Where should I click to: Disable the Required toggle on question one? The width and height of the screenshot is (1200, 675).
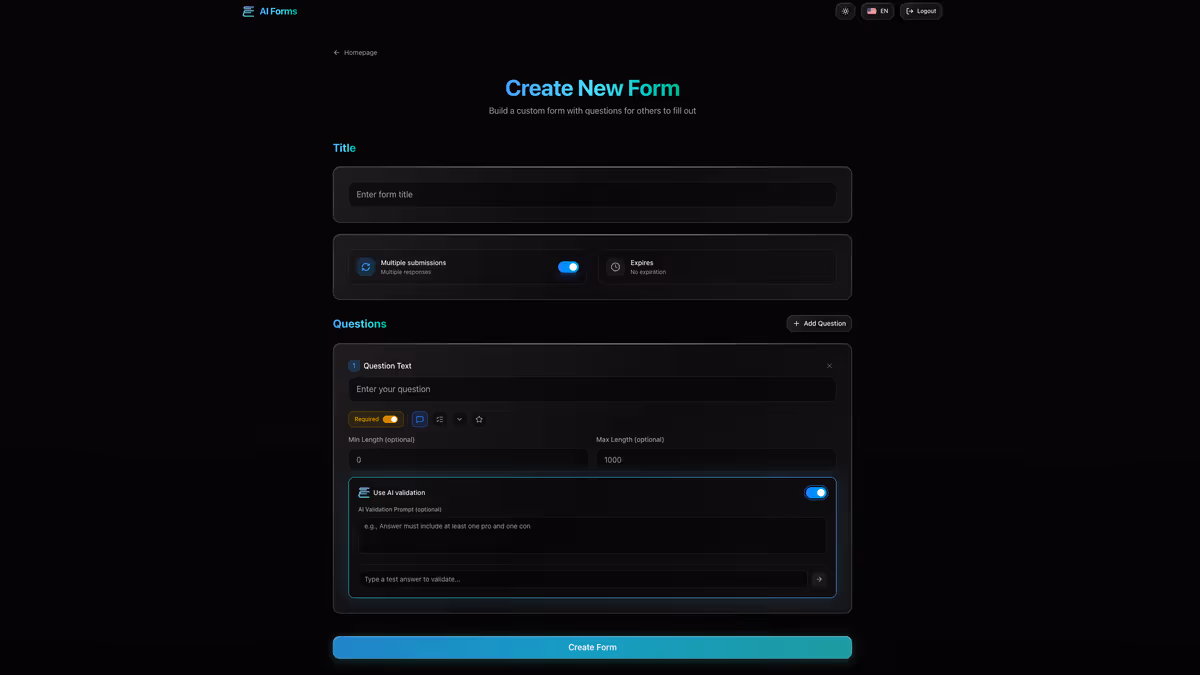coord(389,419)
